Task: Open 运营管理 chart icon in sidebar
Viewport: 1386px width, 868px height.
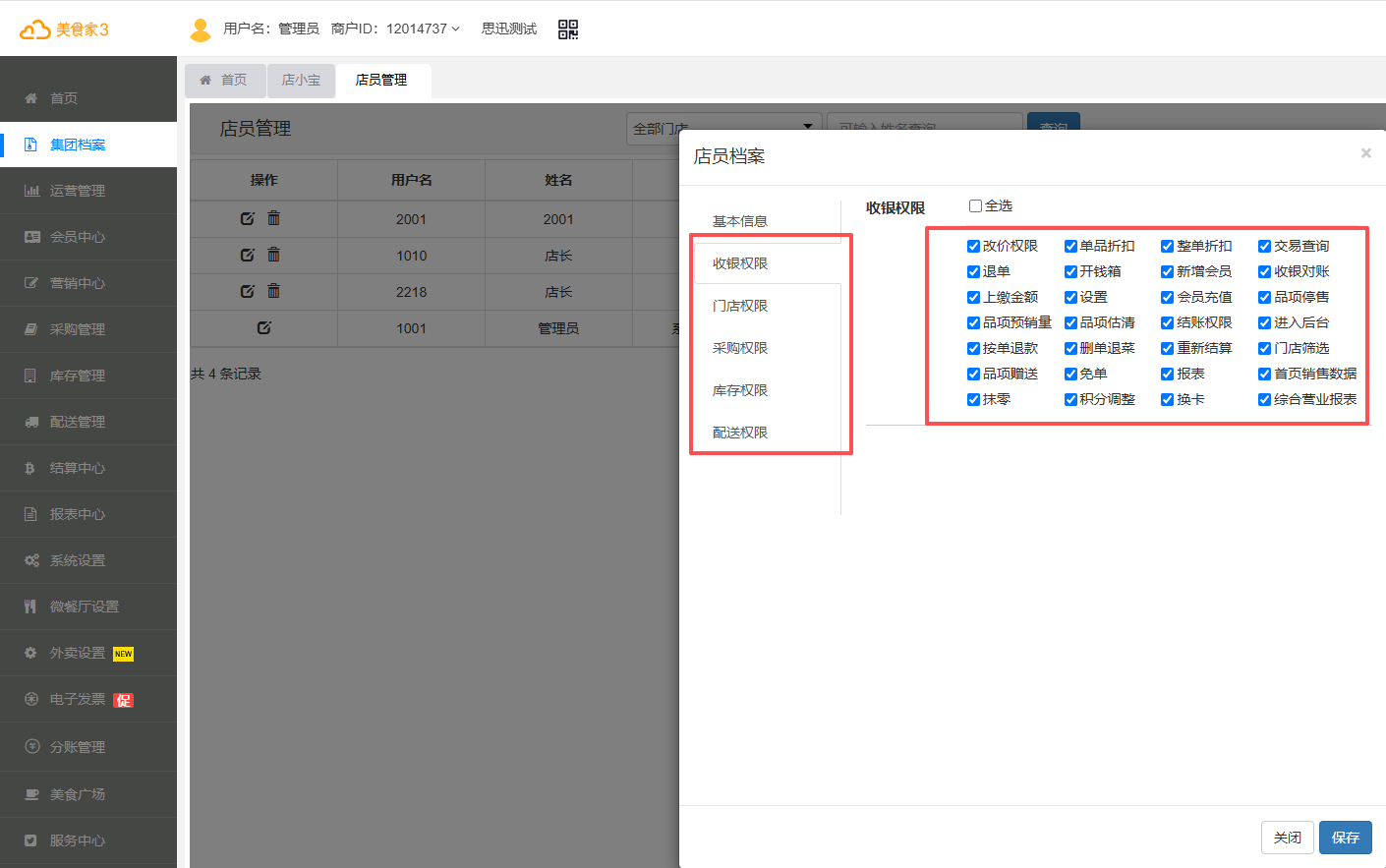Action: click(31, 191)
